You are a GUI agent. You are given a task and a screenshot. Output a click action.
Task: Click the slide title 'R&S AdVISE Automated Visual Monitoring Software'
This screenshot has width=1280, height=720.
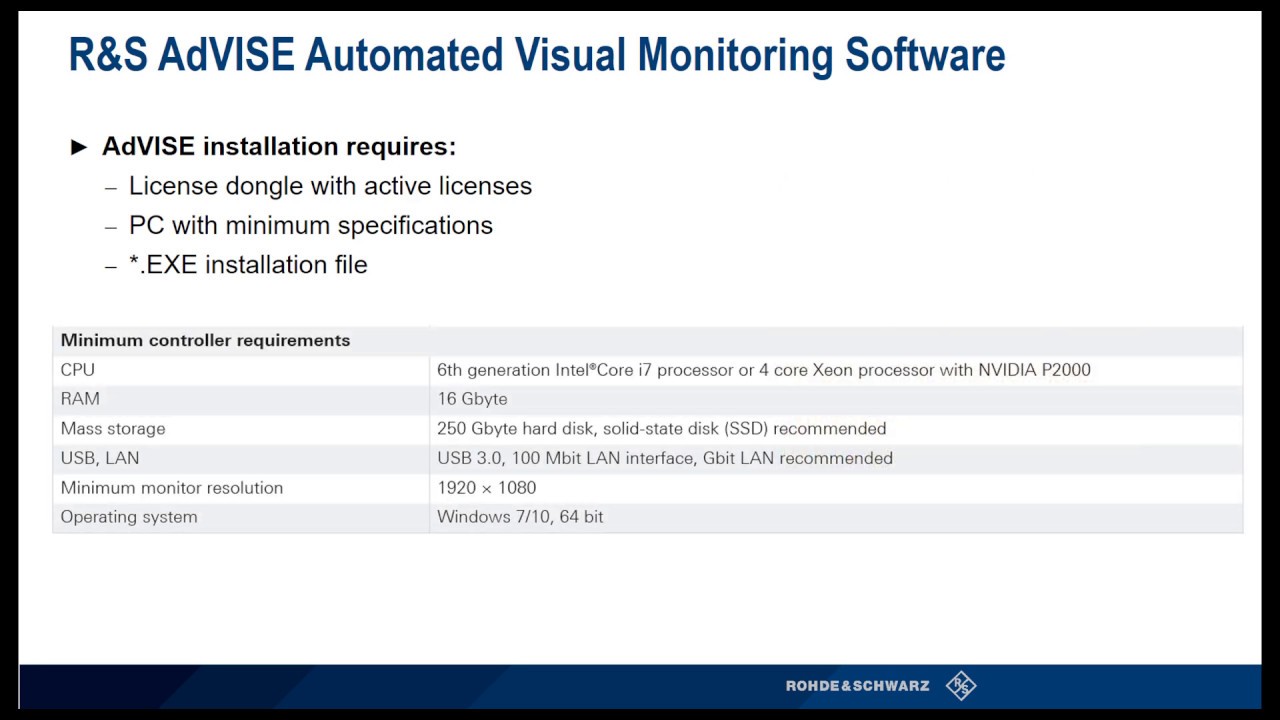(x=537, y=54)
